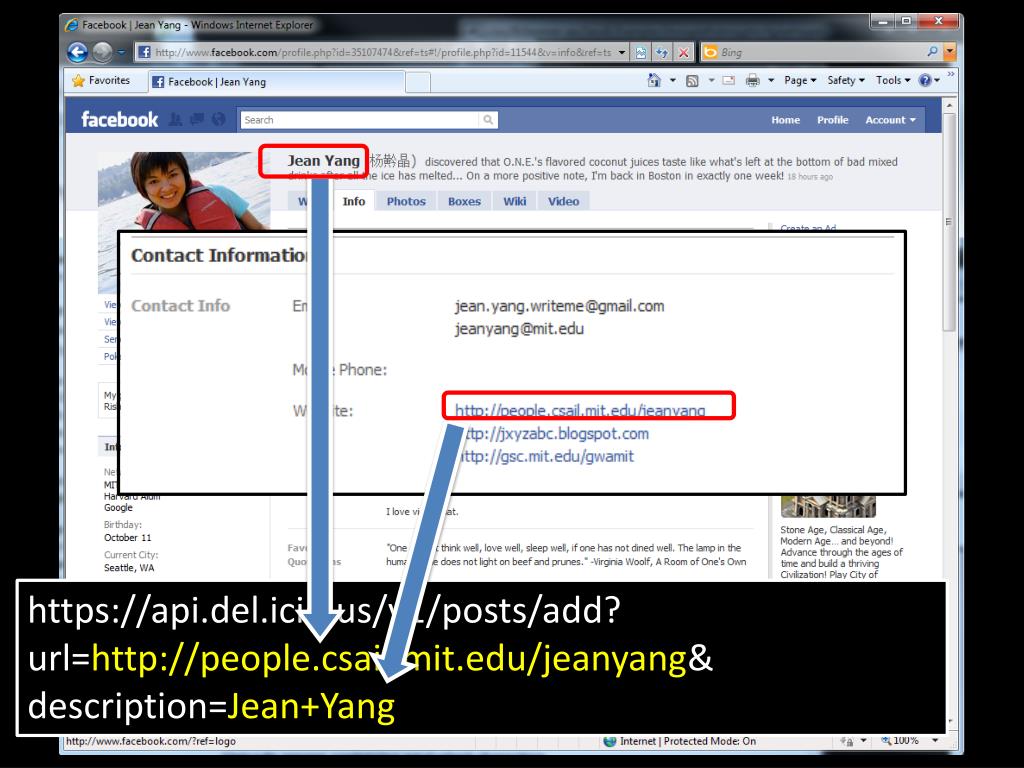Click the email jean.yang.writeme@gmail.com

pyautogui.click(x=559, y=306)
